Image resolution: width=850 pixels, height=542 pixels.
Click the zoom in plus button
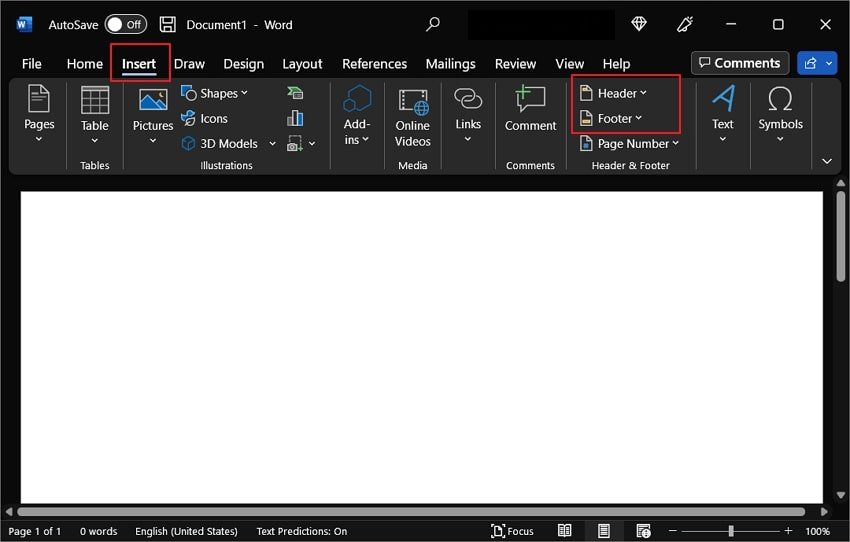[788, 531]
